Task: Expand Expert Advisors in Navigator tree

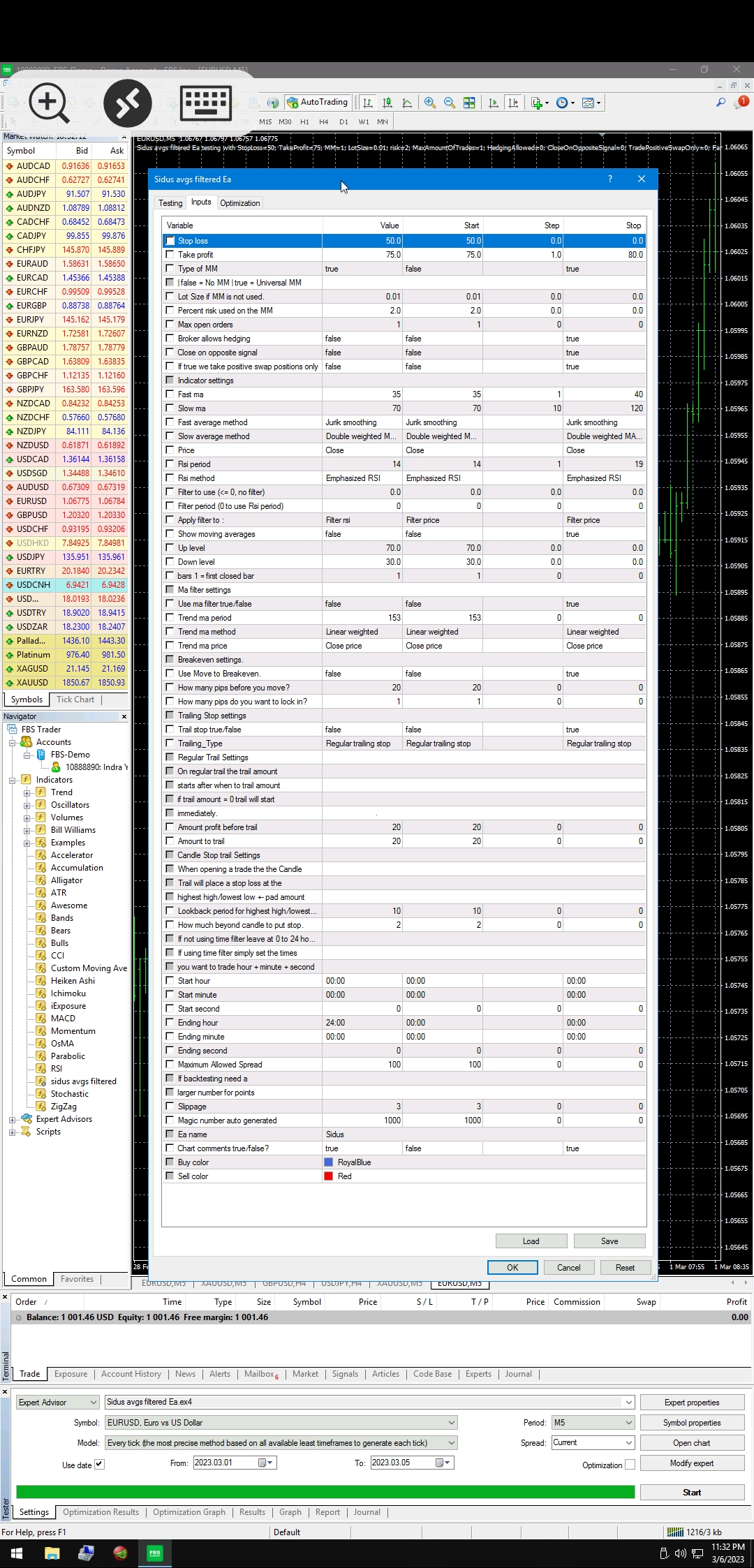Action: [12, 1119]
